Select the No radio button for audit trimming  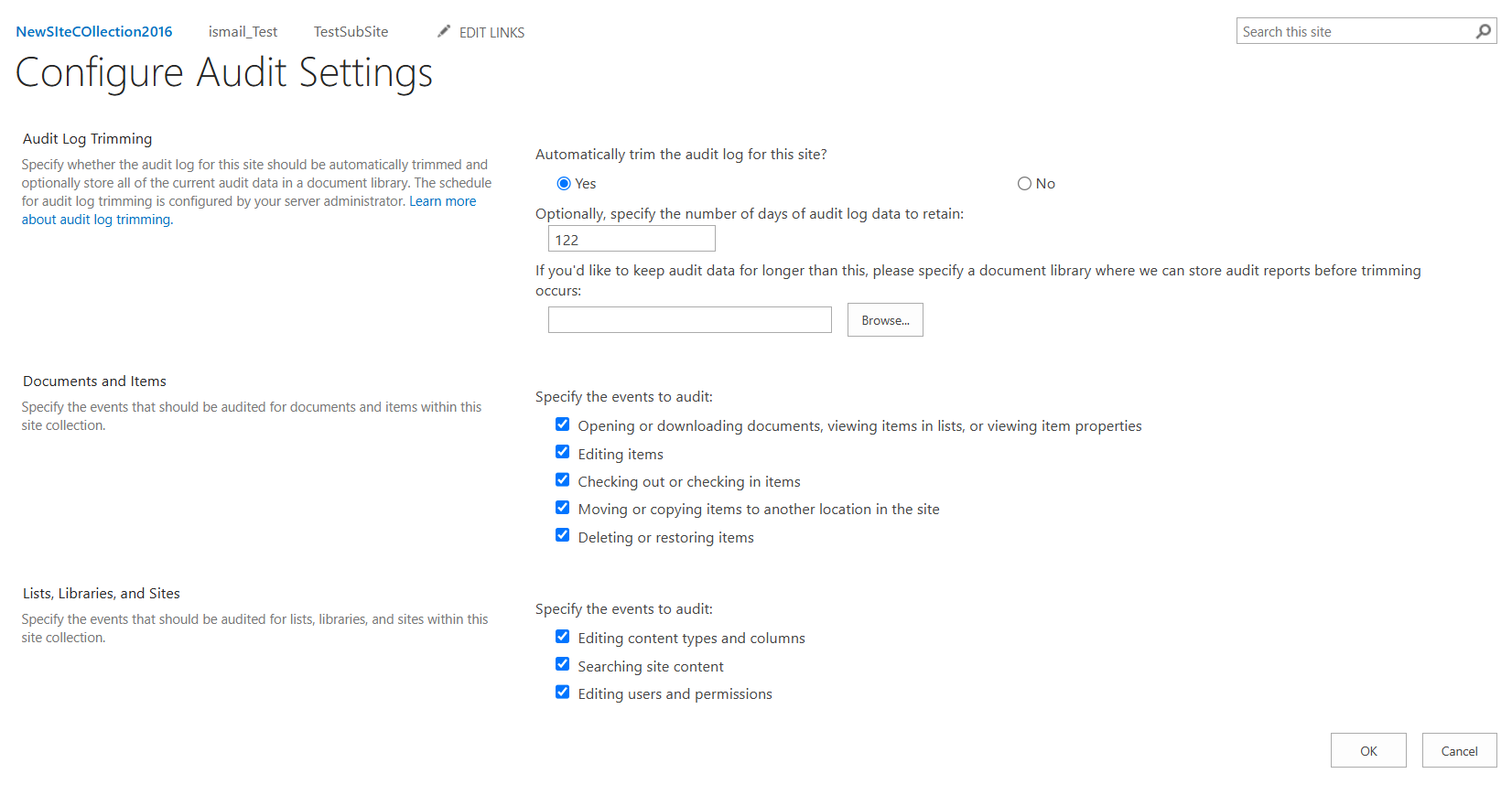pyautogui.click(x=1024, y=183)
